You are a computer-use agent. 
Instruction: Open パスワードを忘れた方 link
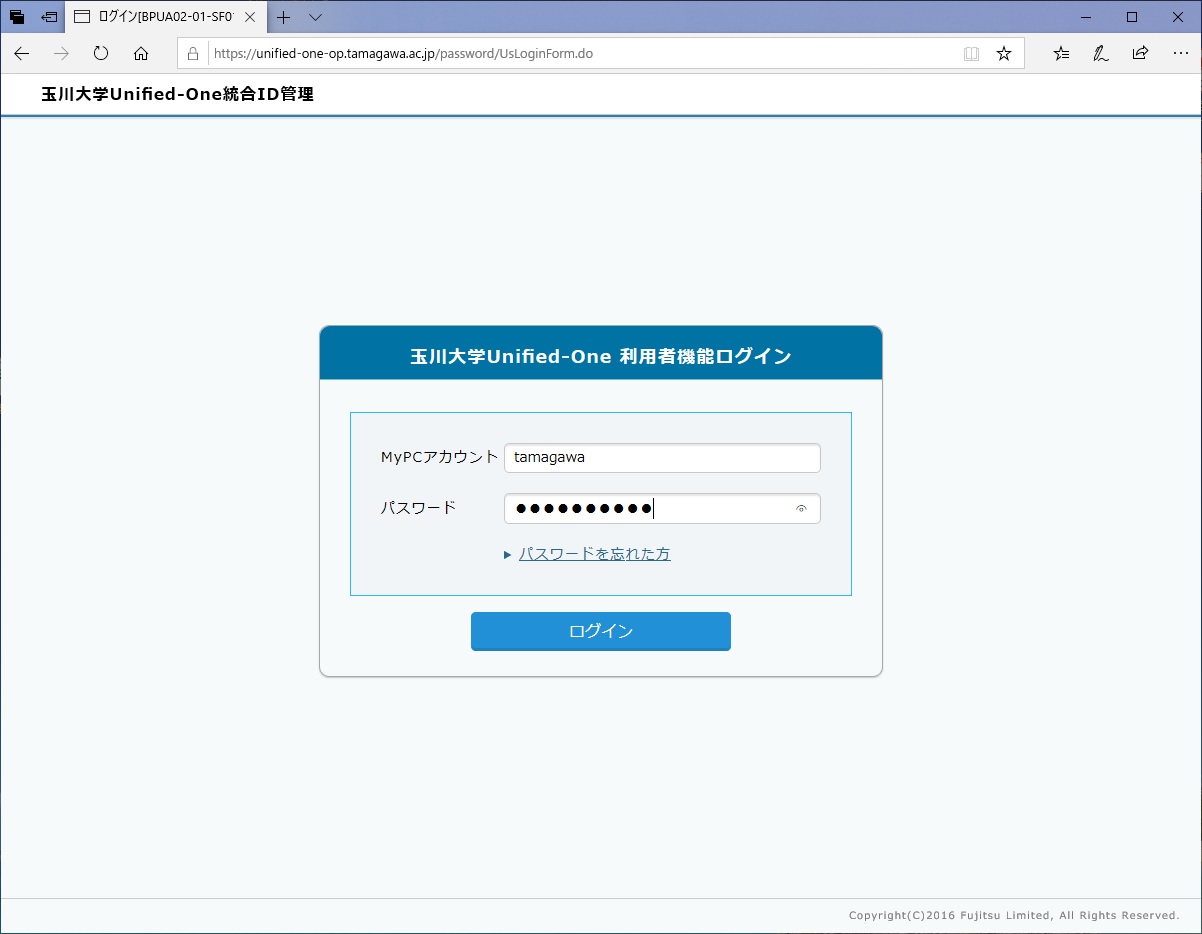[594, 553]
